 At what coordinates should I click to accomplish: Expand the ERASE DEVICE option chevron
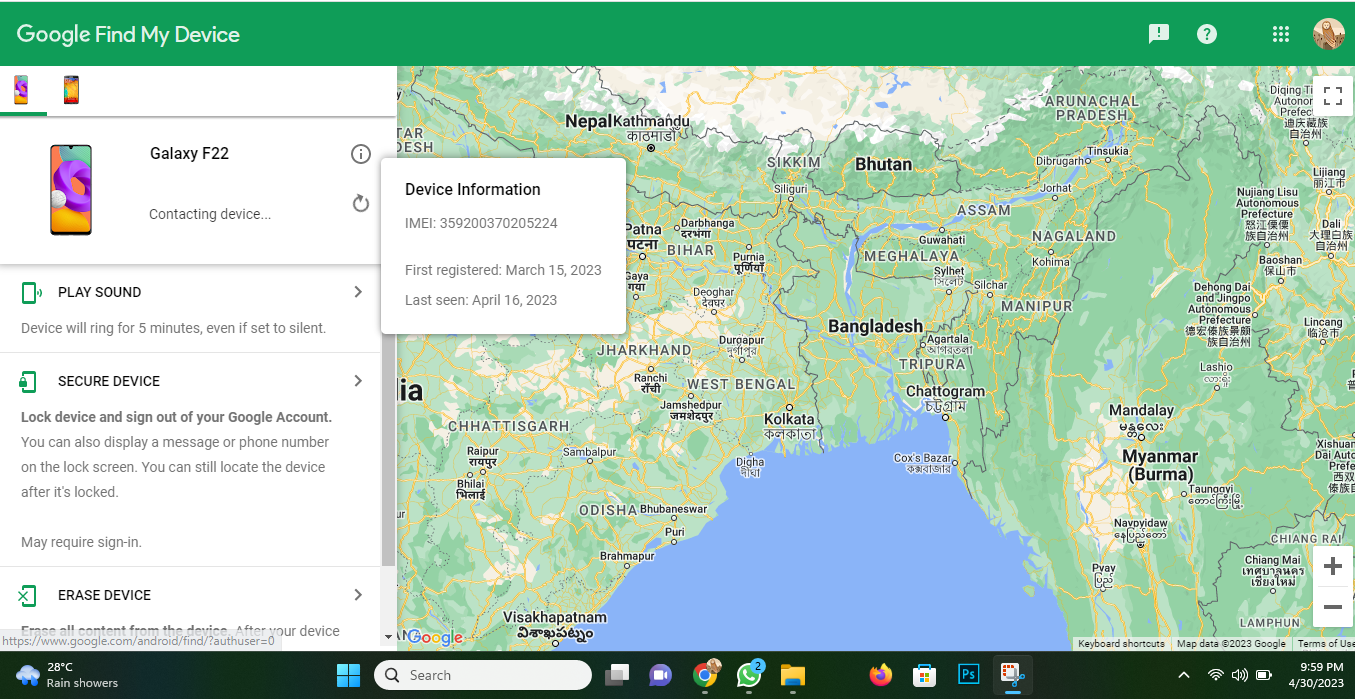358,595
